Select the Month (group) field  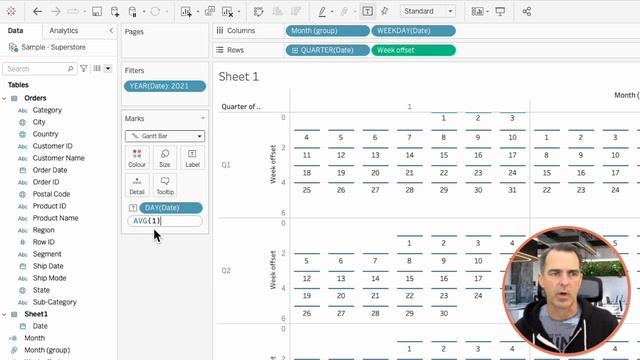(47, 350)
